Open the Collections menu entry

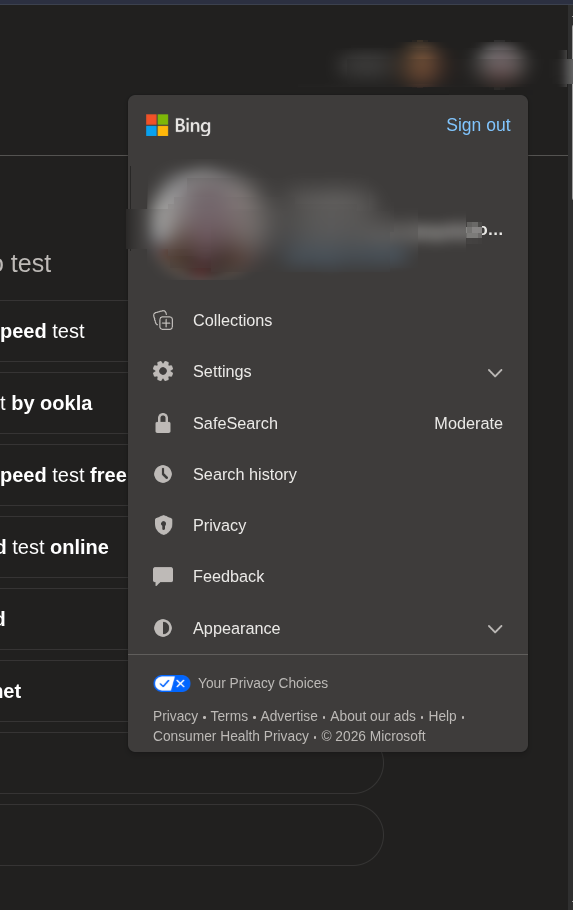point(328,320)
